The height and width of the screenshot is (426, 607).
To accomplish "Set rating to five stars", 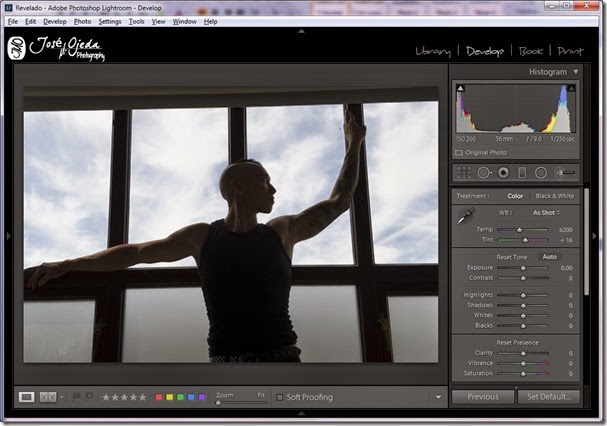I will tap(143, 397).
